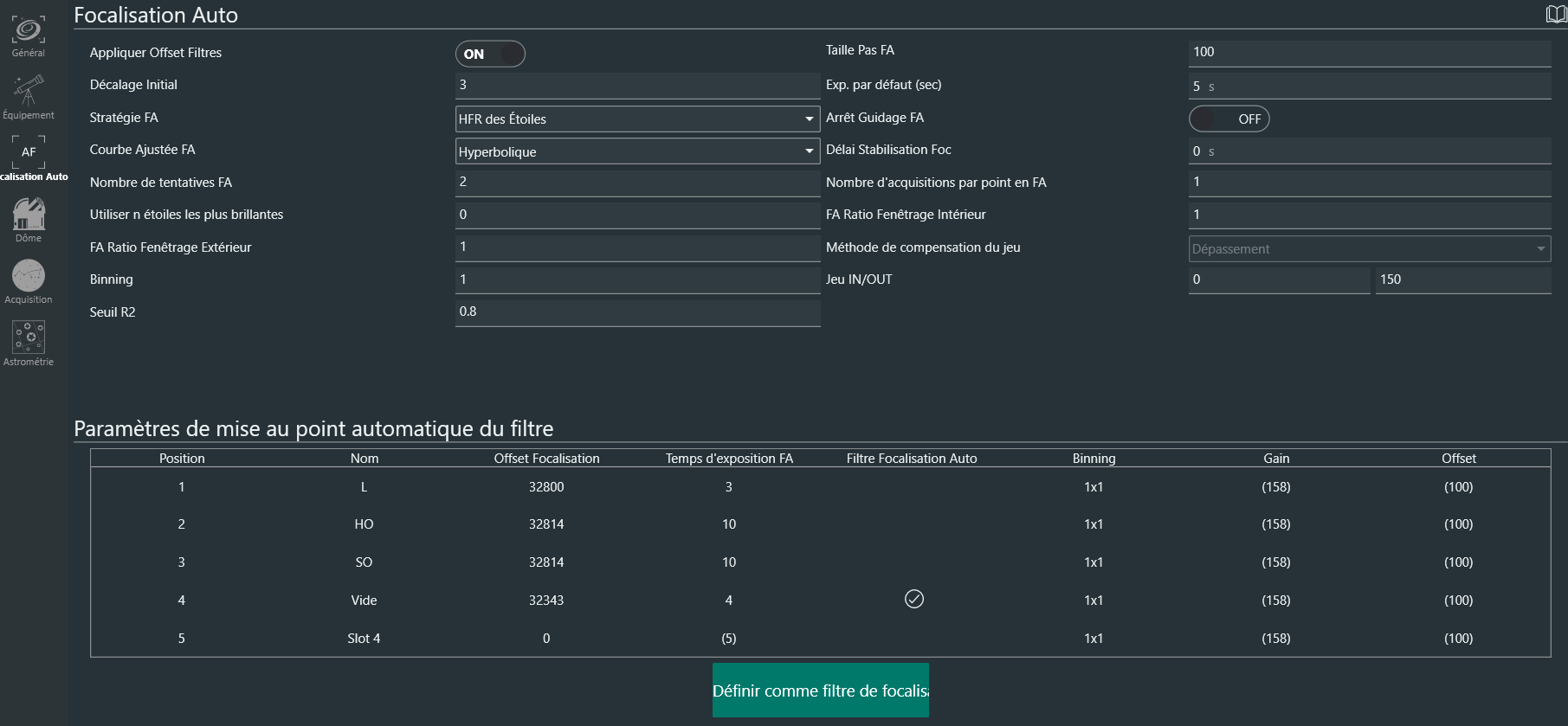Click the Seuil R2 input field
1568x726 pixels.
pos(637,312)
